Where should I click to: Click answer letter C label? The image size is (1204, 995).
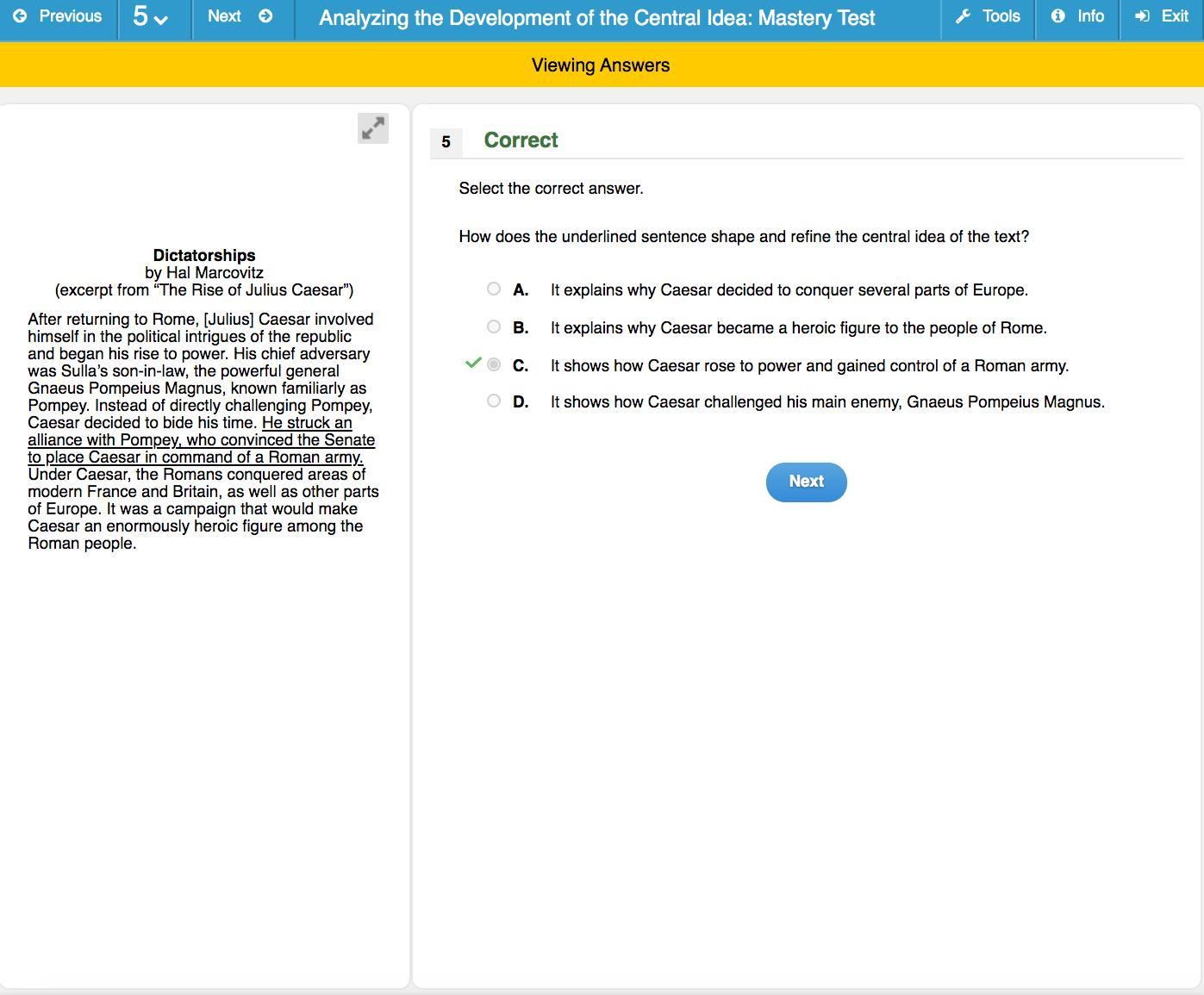pos(521,366)
